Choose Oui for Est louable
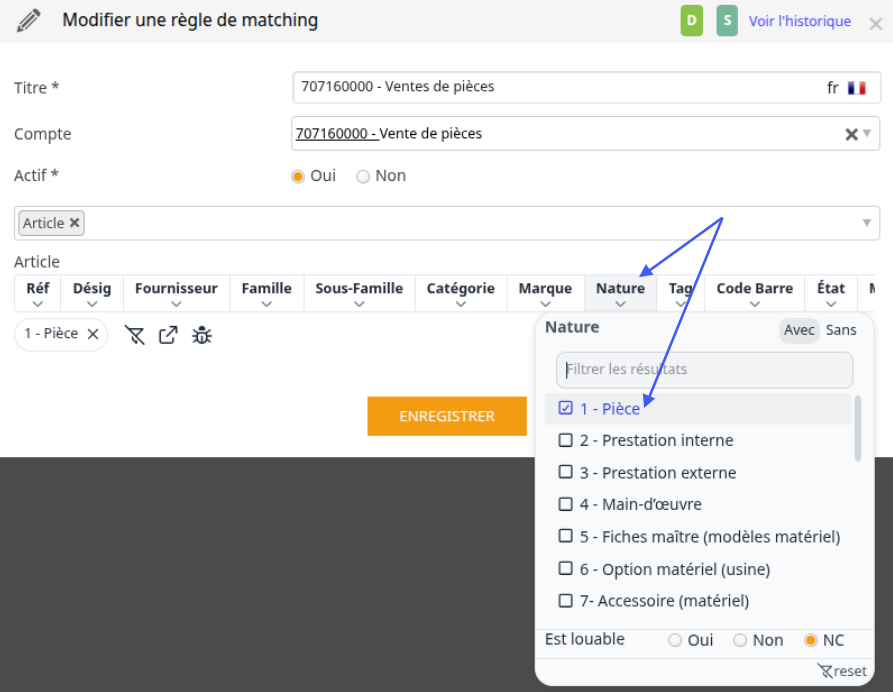This screenshot has height=692, width=893. (x=675, y=640)
